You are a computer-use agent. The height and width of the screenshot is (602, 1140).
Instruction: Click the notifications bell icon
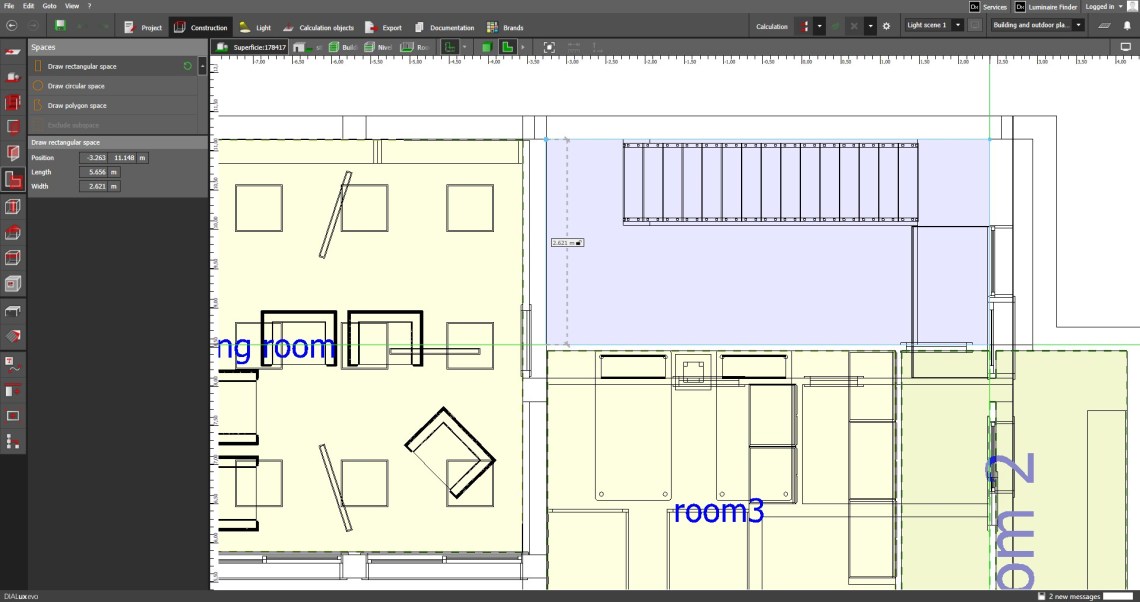[1126, 26]
